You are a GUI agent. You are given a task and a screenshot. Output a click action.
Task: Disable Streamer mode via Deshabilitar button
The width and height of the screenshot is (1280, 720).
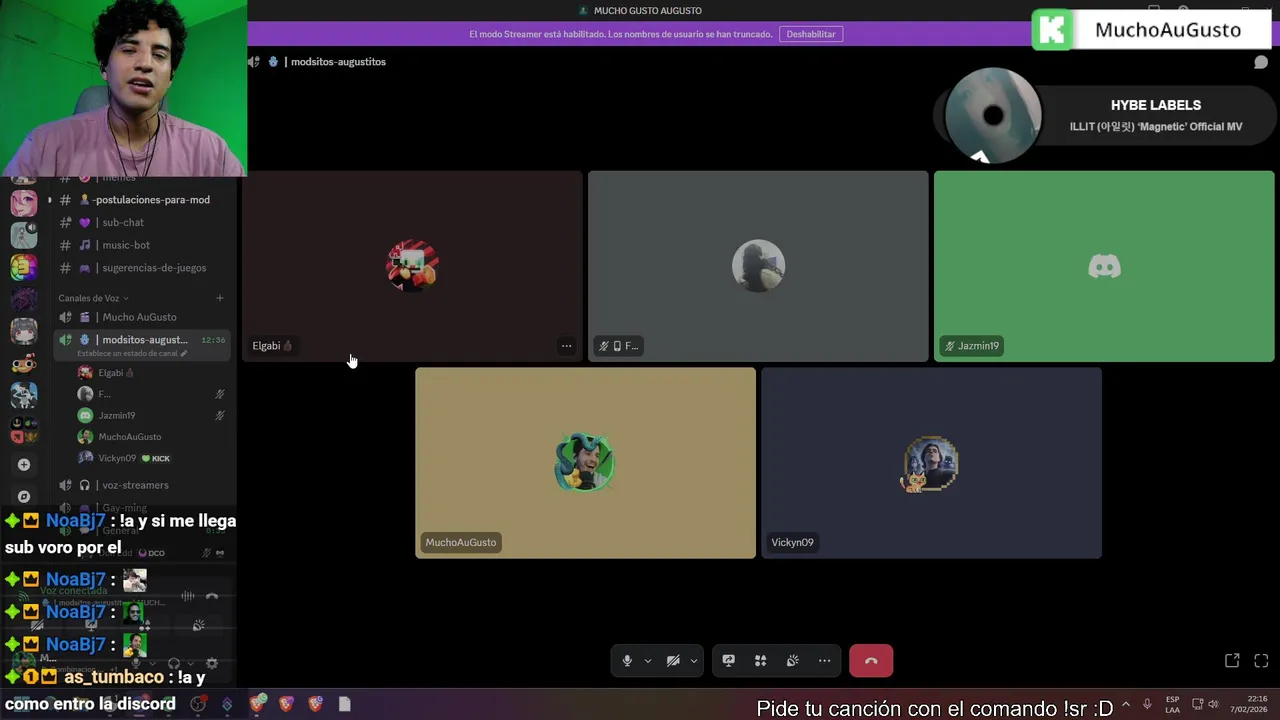[811, 34]
